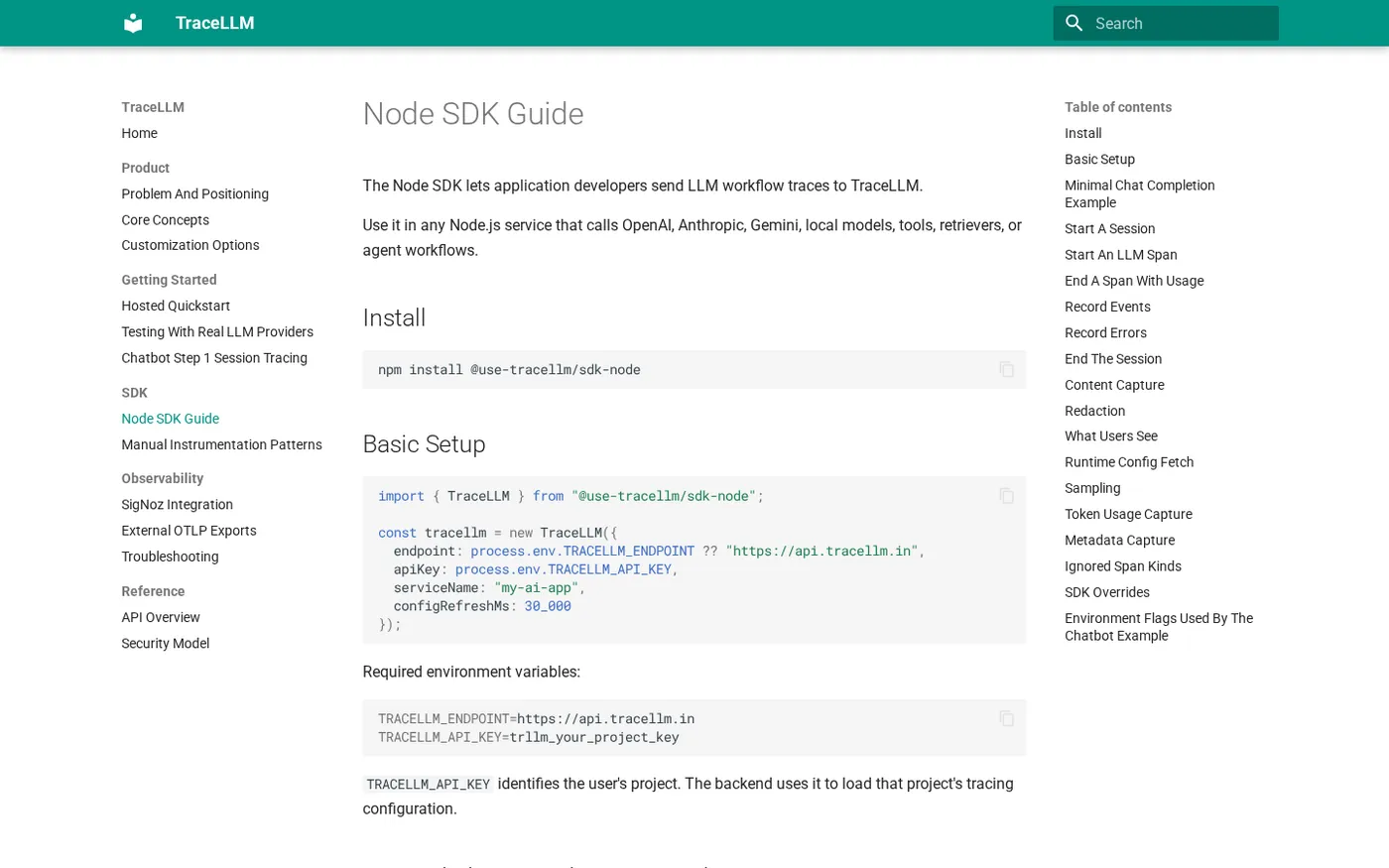
Task: Jump to Token Usage Capture section
Action: [1128, 514]
